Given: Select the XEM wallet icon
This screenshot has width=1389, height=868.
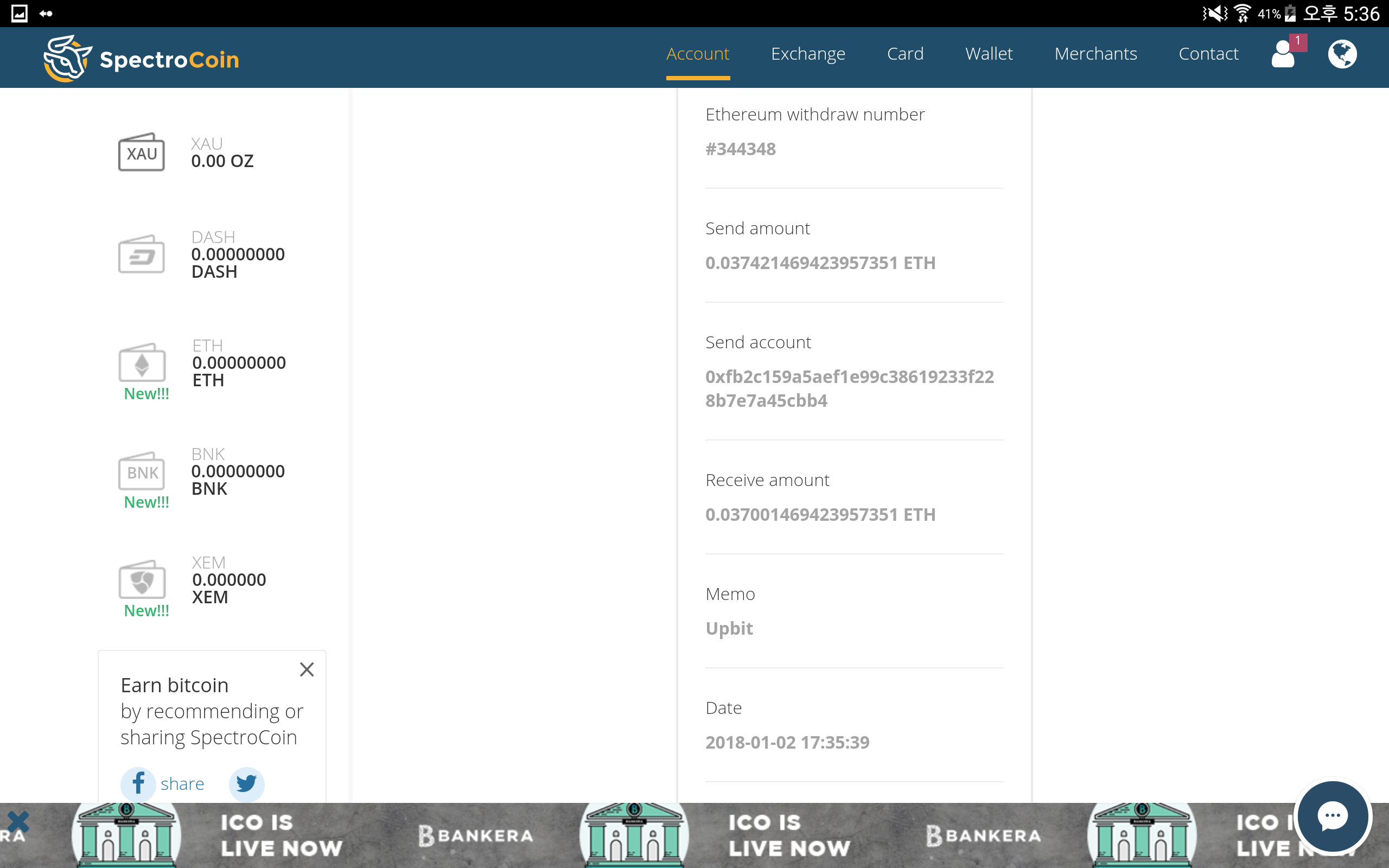Looking at the screenshot, I should point(142,580).
